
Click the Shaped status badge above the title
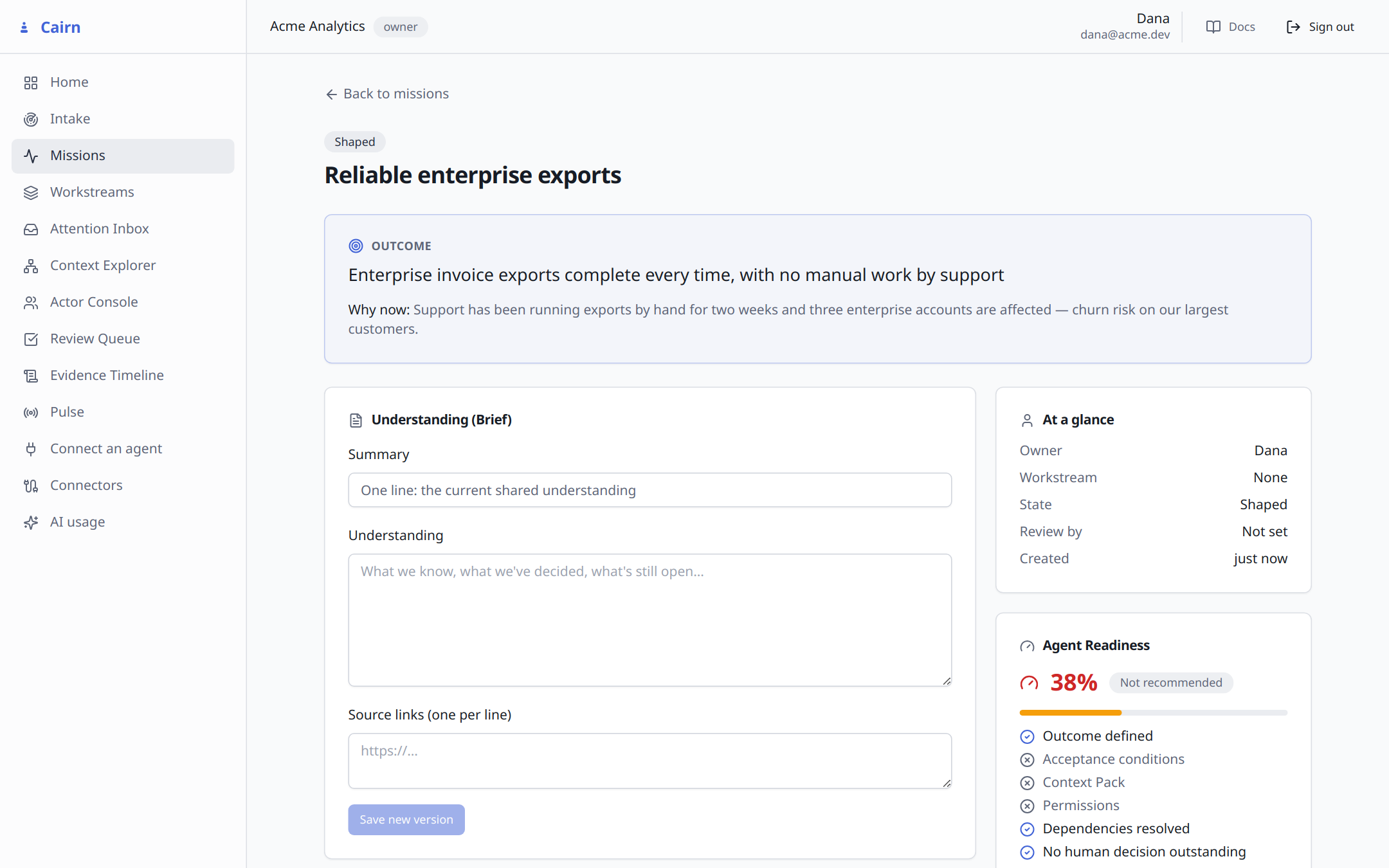coord(355,142)
